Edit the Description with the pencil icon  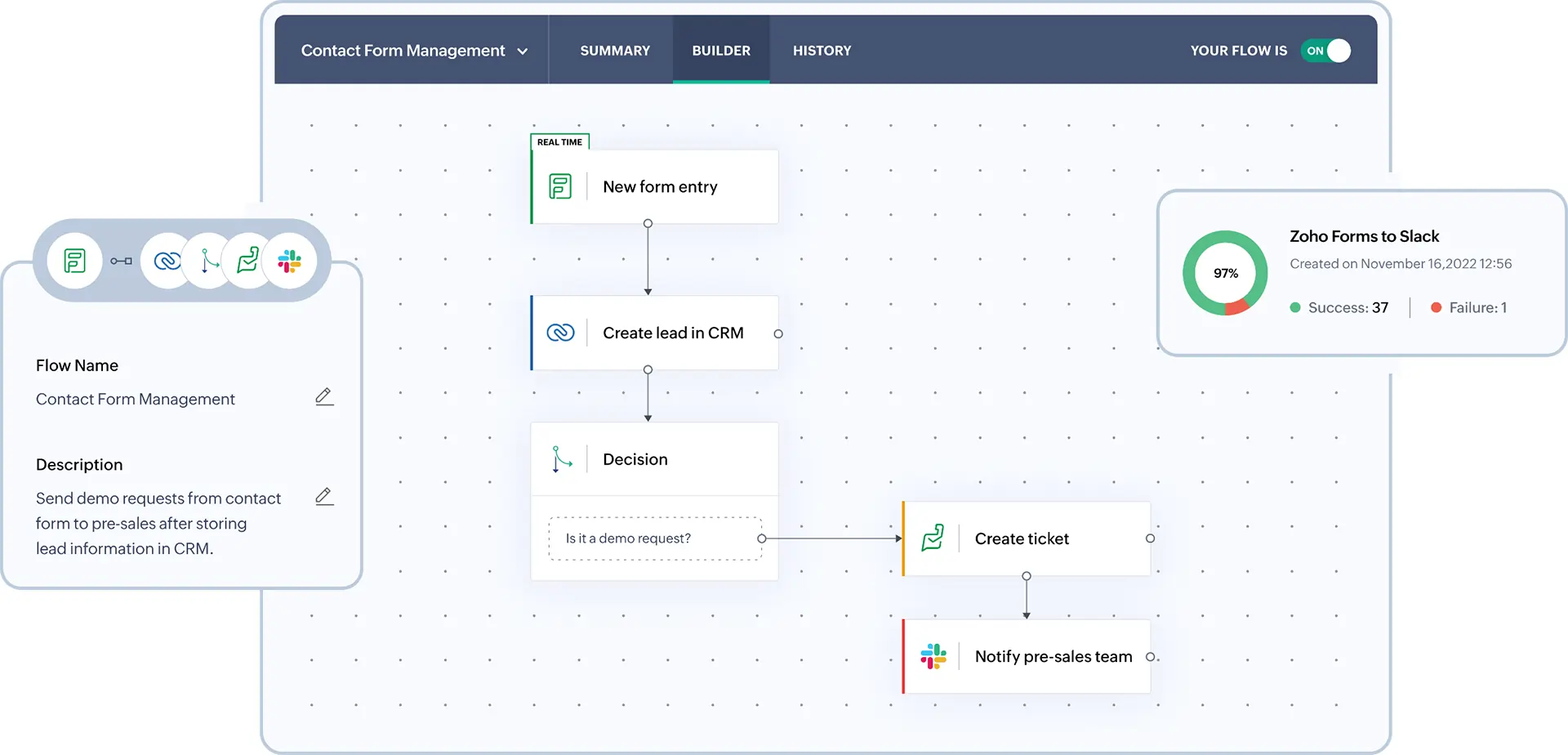pyautogui.click(x=324, y=497)
